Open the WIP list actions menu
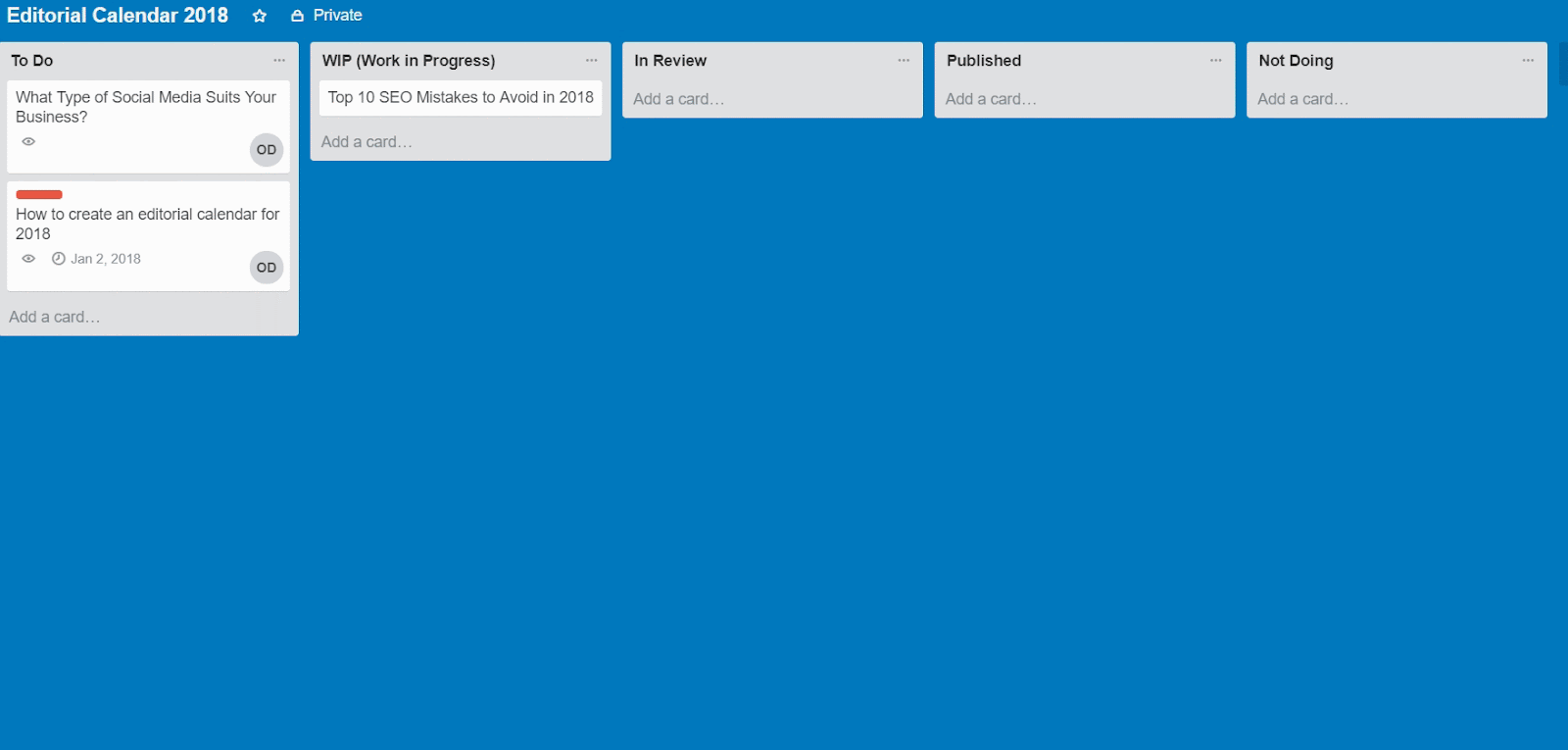 point(591,61)
